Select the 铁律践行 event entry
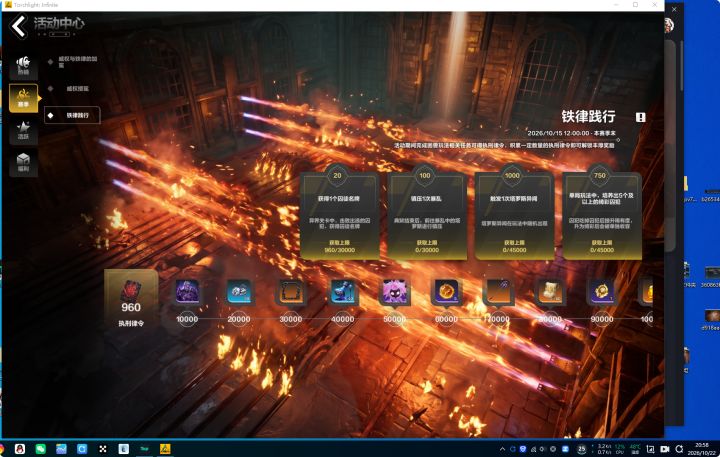 click(x=72, y=115)
